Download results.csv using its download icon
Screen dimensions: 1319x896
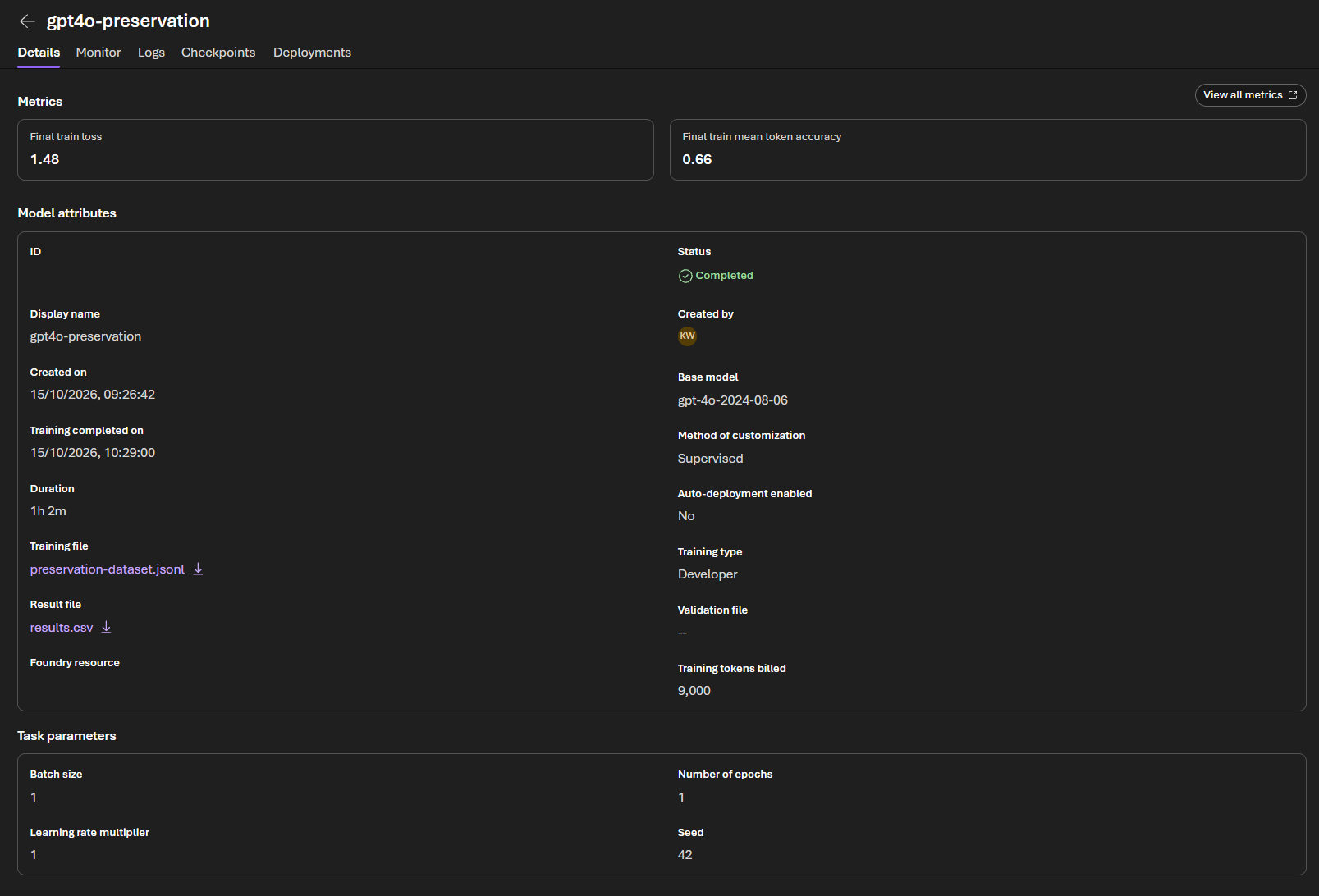coord(106,628)
